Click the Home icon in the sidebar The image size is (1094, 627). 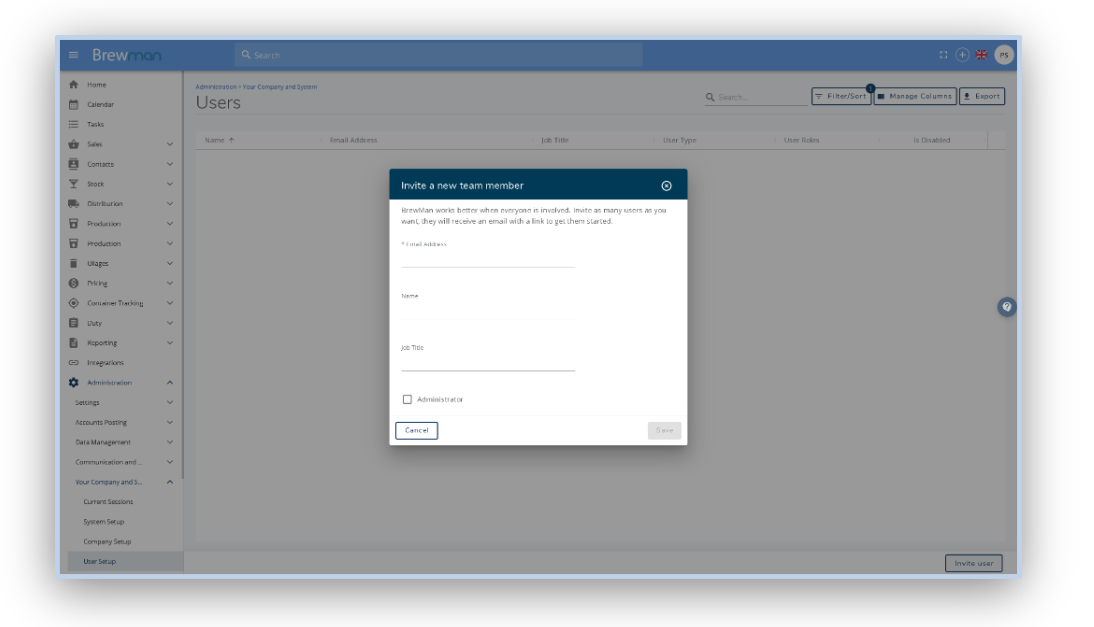(74, 85)
